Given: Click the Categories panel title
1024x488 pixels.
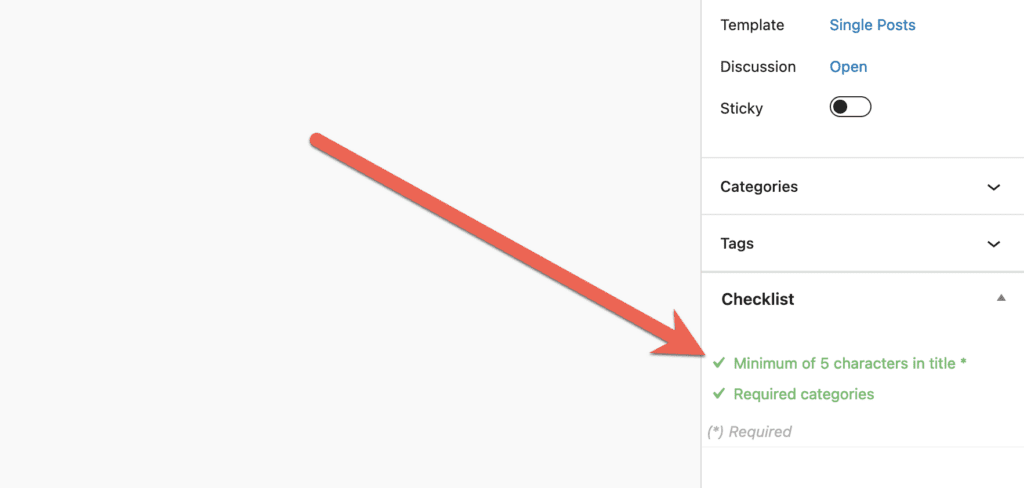Looking at the screenshot, I should click(759, 187).
